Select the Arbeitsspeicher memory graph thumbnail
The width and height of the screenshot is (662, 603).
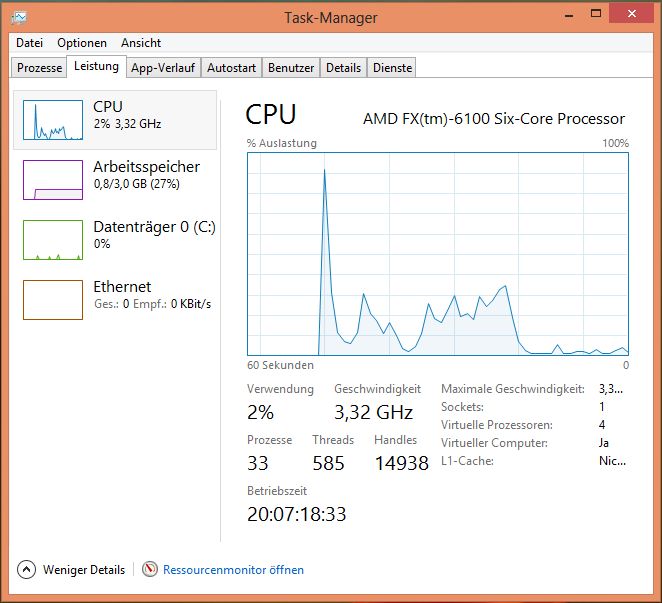coord(53,180)
